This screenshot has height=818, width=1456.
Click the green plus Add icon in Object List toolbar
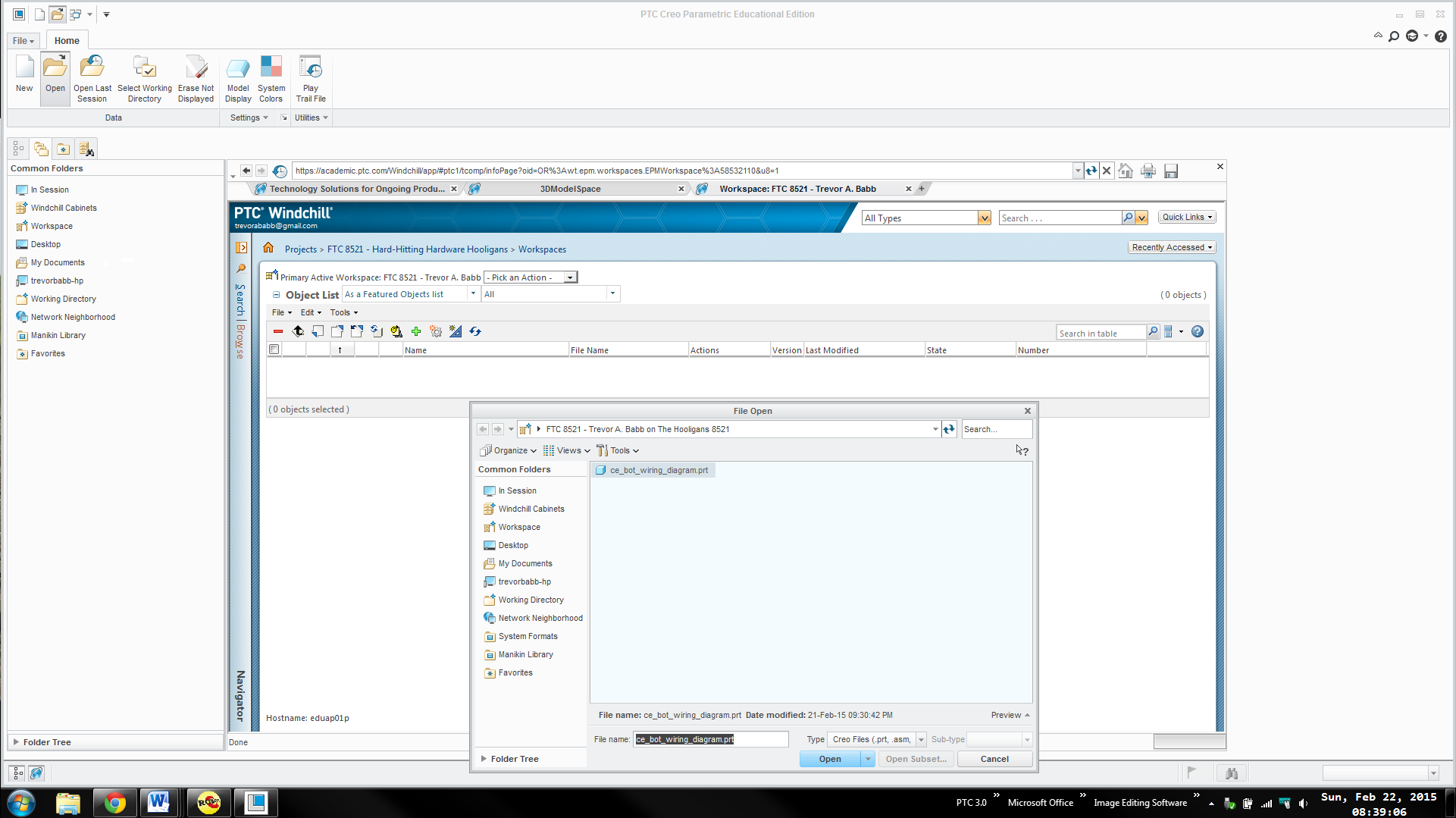415,331
